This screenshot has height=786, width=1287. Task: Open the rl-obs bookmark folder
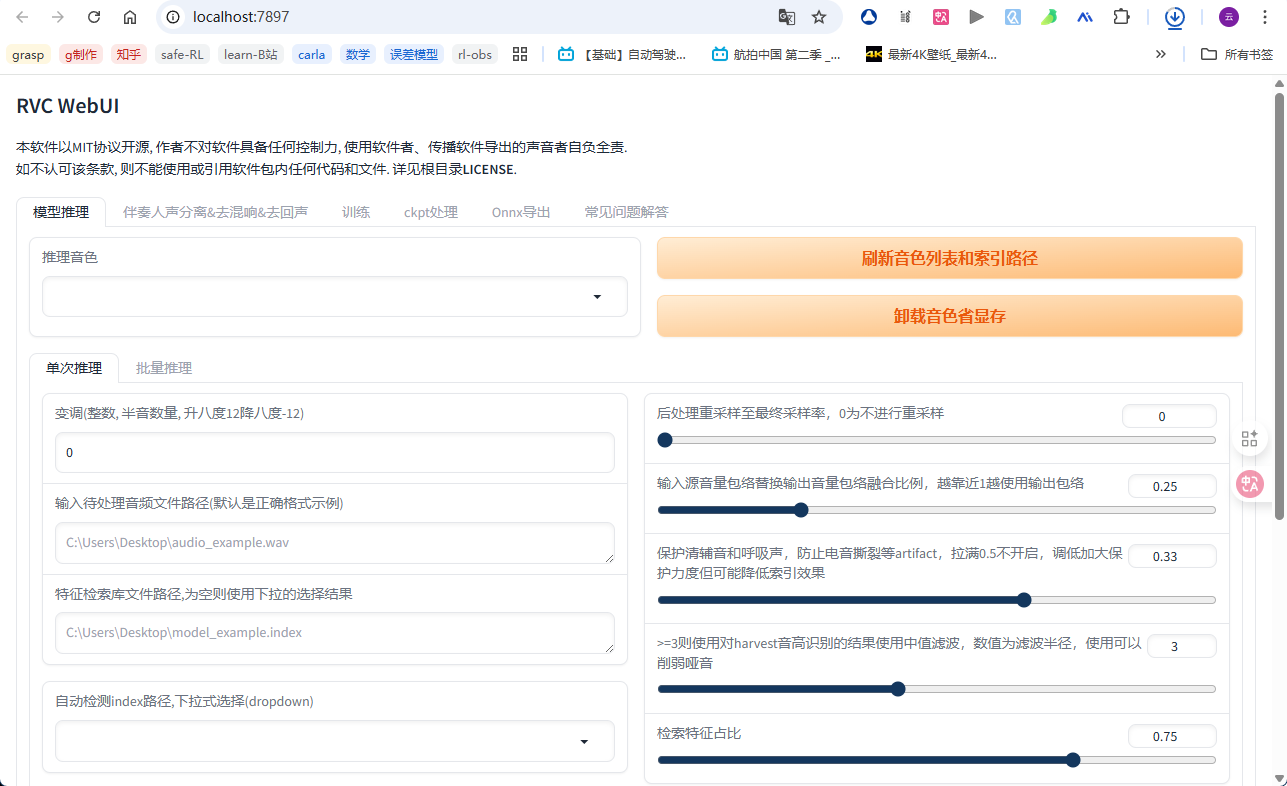[475, 54]
